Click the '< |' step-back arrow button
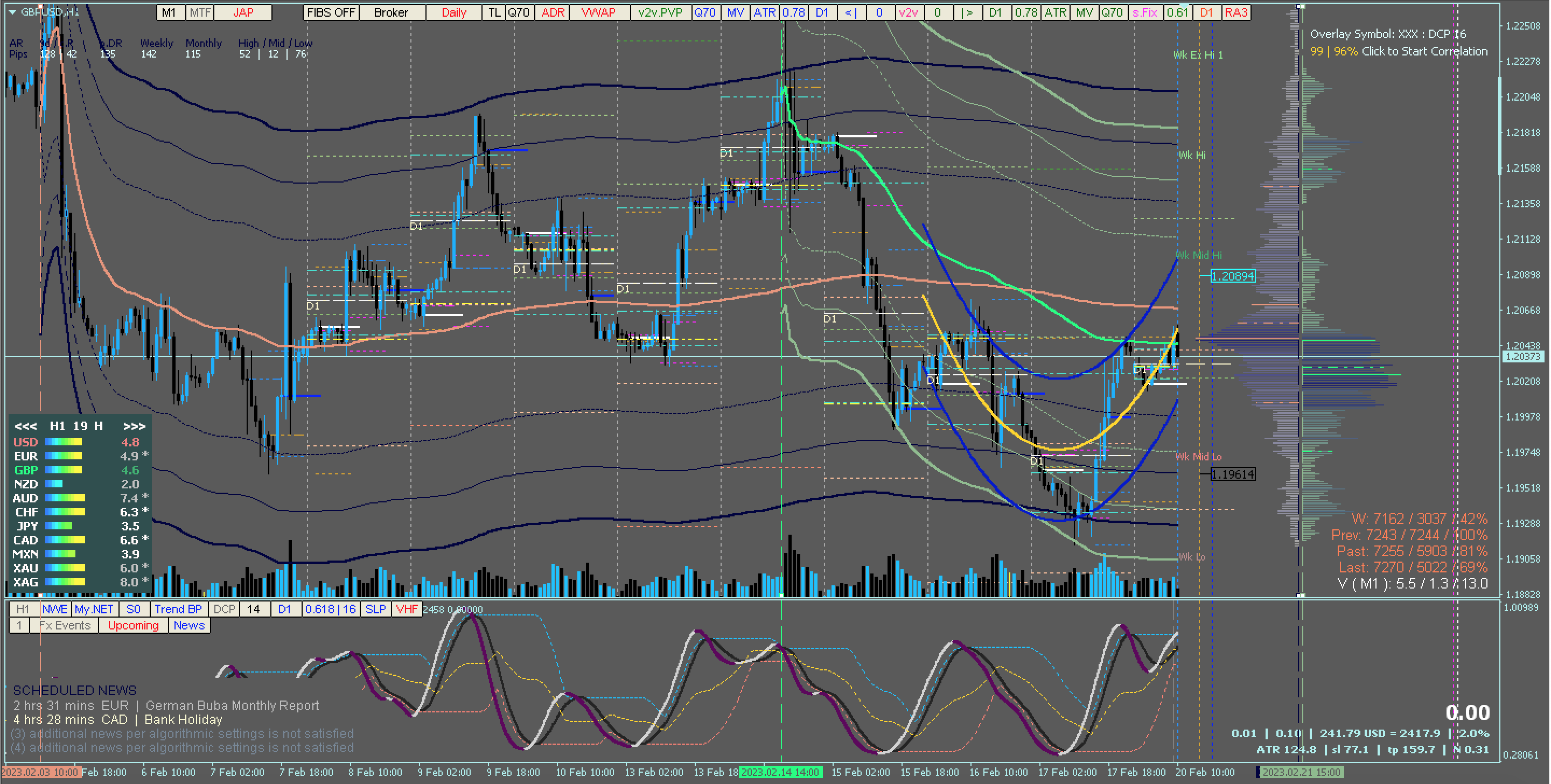This screenshot has height=784, width=1551. pos(851,12)
